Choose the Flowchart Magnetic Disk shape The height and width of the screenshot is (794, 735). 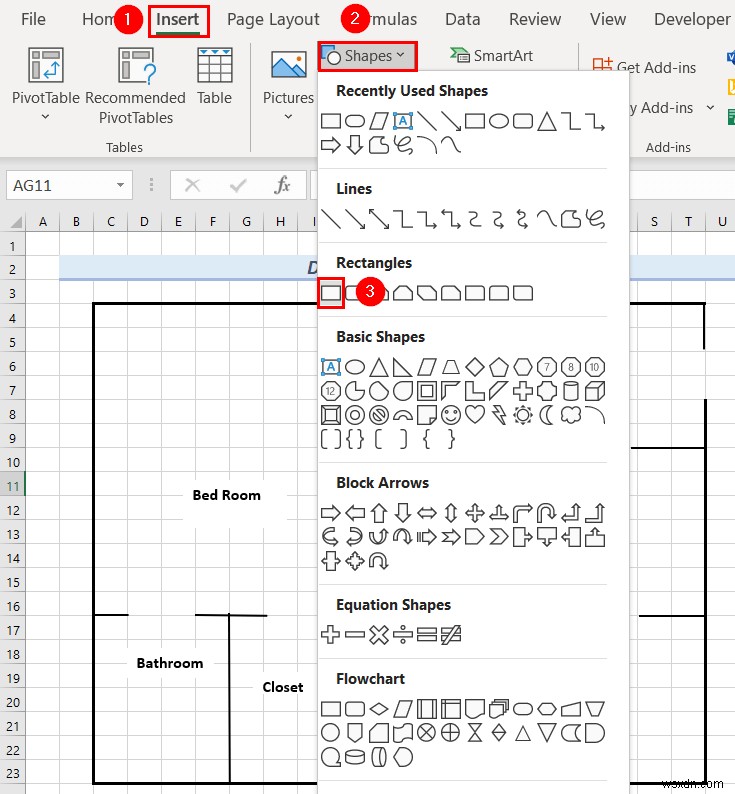[x=355, y=757]
